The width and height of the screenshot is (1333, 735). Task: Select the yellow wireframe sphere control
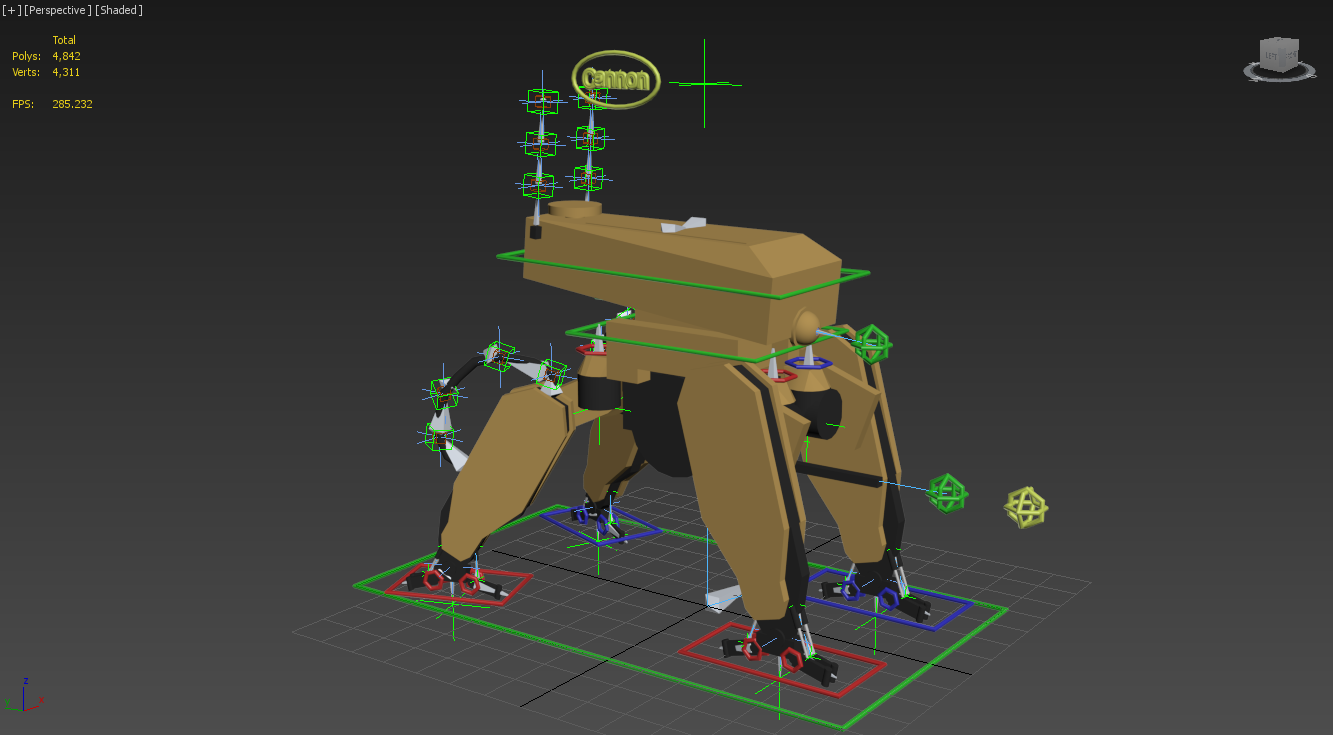(x=1027, y=507)
